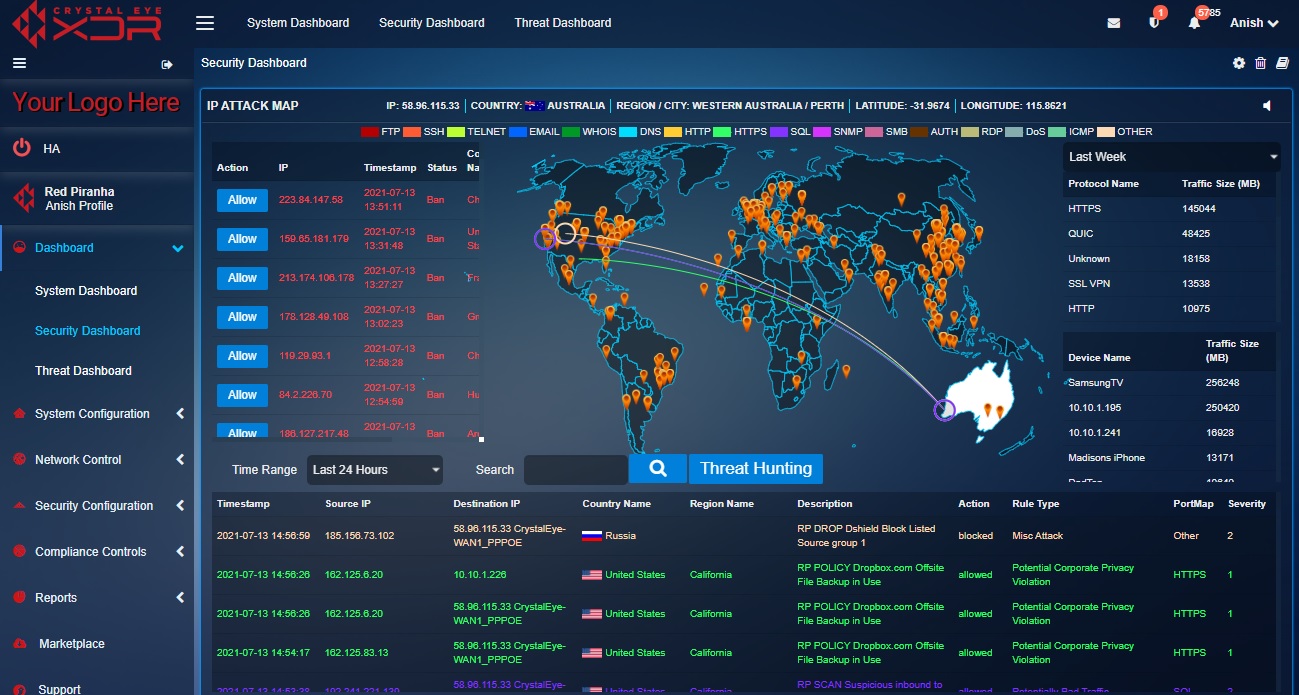Allow IP 213.174.106.178
This screenshot has width=1299, height=695.
tap(242, 277)
